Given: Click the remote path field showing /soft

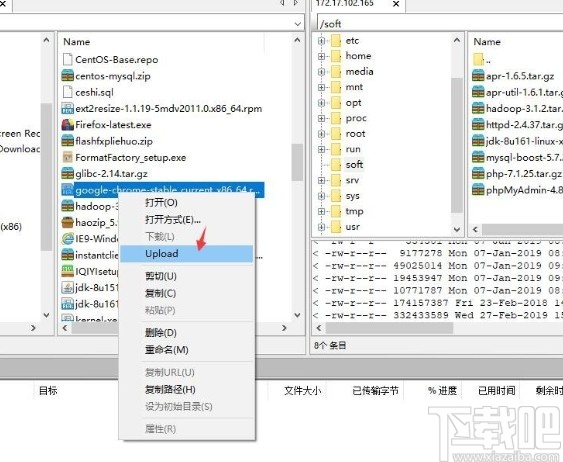Looking at the screenshot, I should point(440,24).
